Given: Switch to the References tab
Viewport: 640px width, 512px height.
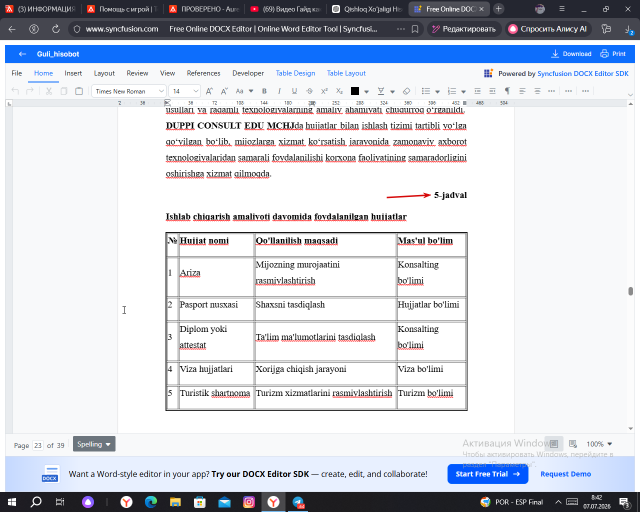Looking at the screenshot, I should point(203,73).
